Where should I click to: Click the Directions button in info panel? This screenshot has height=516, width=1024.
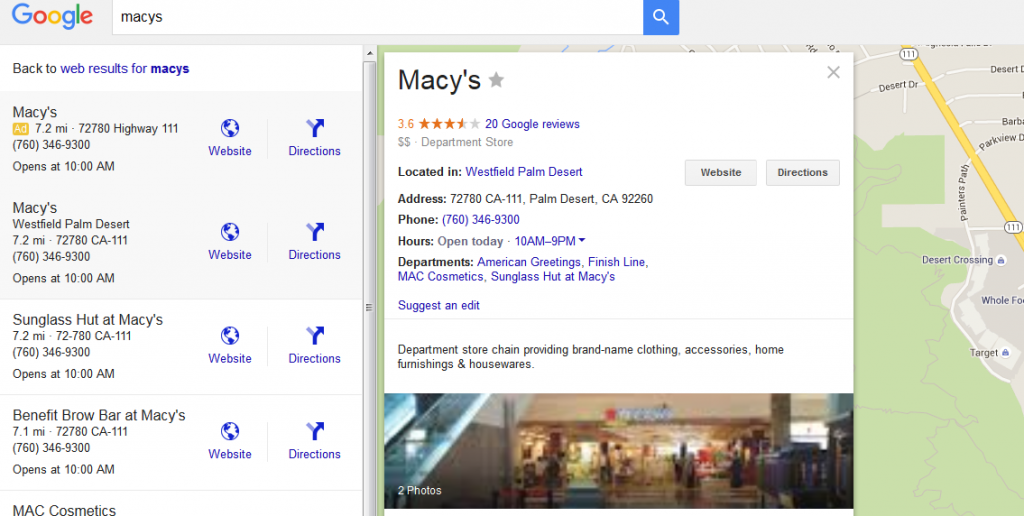pos(802,172)
